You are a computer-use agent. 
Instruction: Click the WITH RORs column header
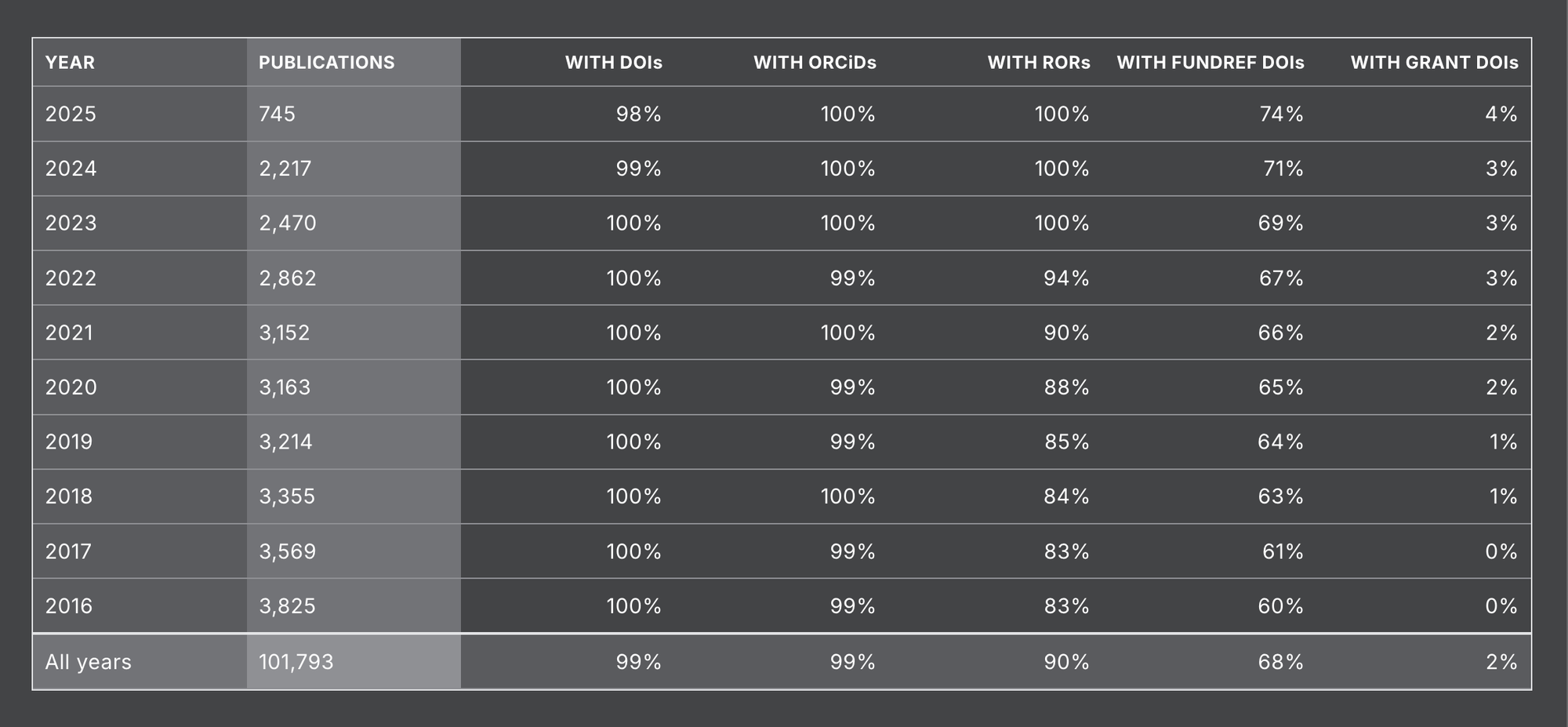coord(1038,63)
